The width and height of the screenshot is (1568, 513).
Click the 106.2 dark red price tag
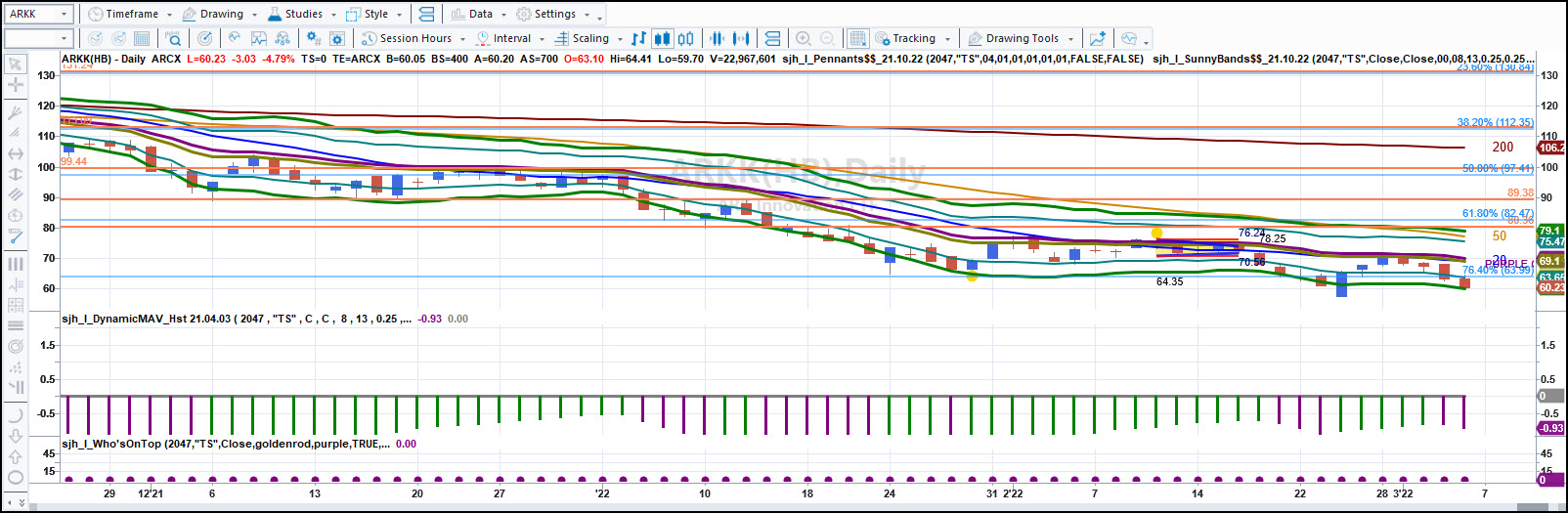(1550, 148)
